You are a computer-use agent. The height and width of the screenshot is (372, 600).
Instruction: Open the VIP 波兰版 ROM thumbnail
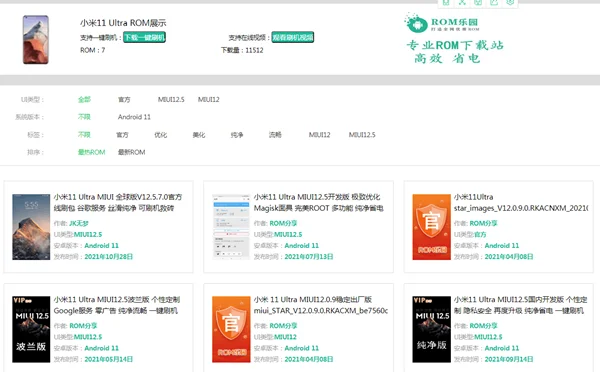coord(31,329)
